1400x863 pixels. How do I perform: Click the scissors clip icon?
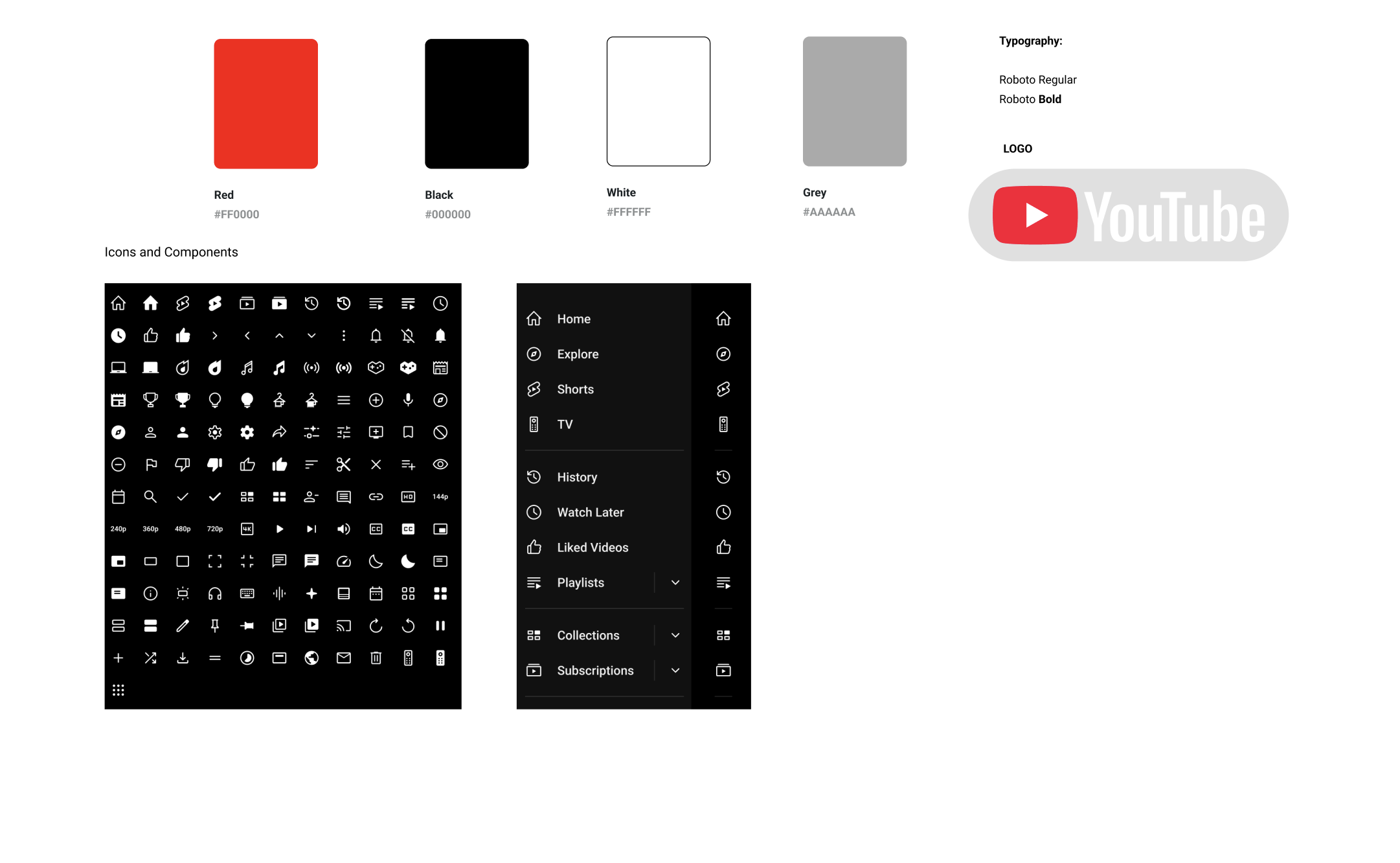pyautogui.click(x=343, y=465)
